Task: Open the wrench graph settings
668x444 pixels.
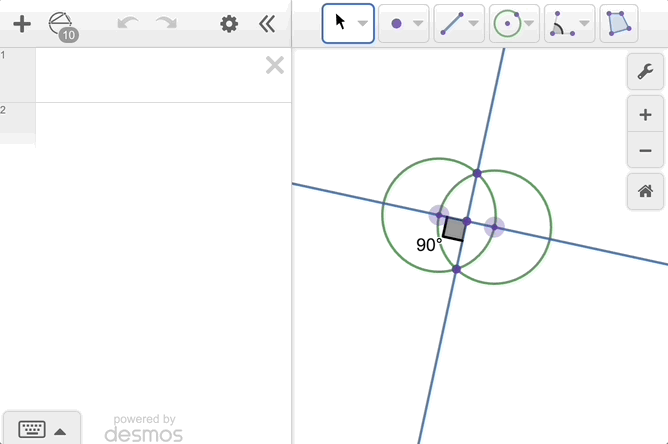Action: click(x=645, y=71)
